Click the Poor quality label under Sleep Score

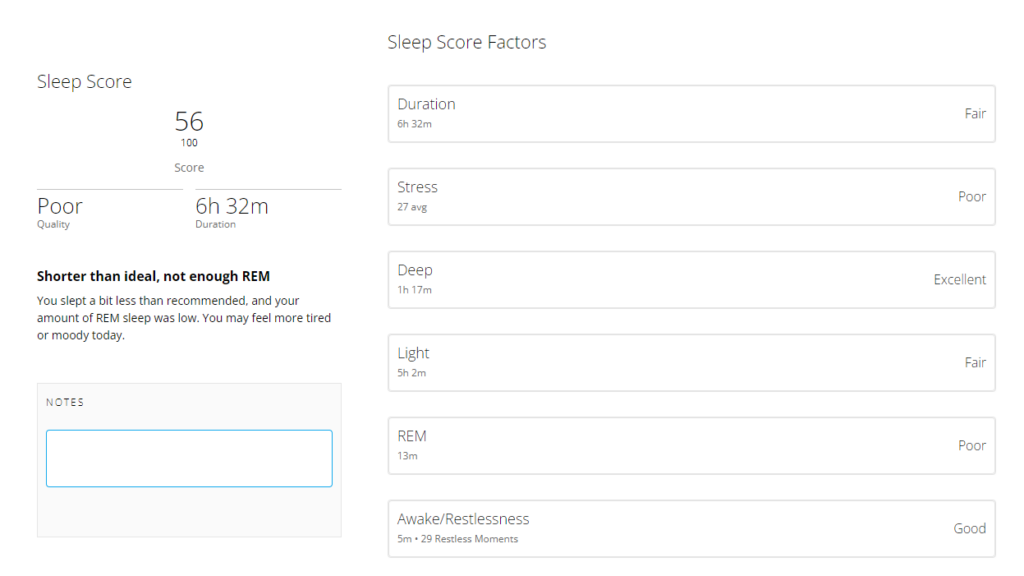(60, 207)
